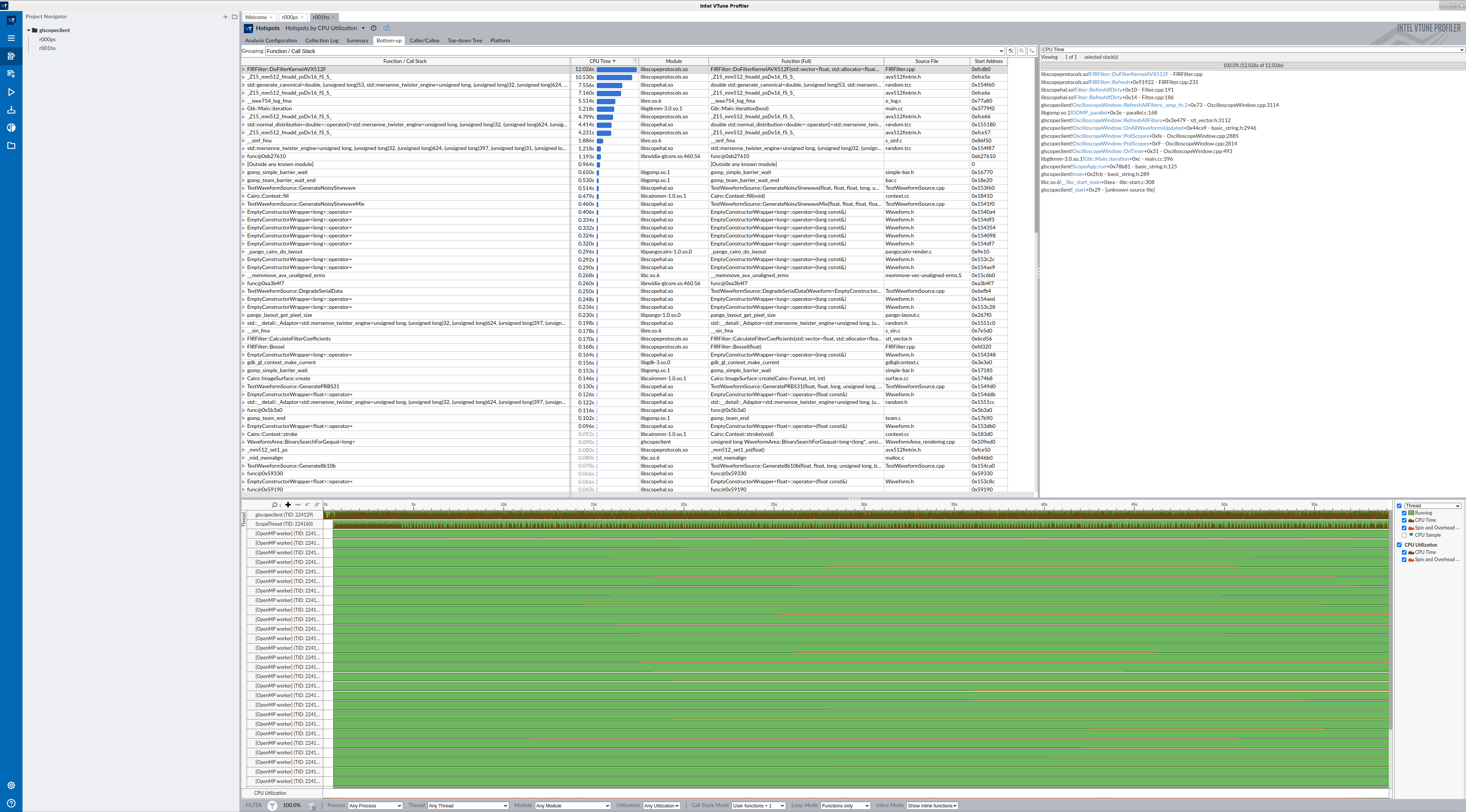The image size is (1466, 812).
Task: Click the search magnifier icon beside Grouping
Action: coord(1022,51)
